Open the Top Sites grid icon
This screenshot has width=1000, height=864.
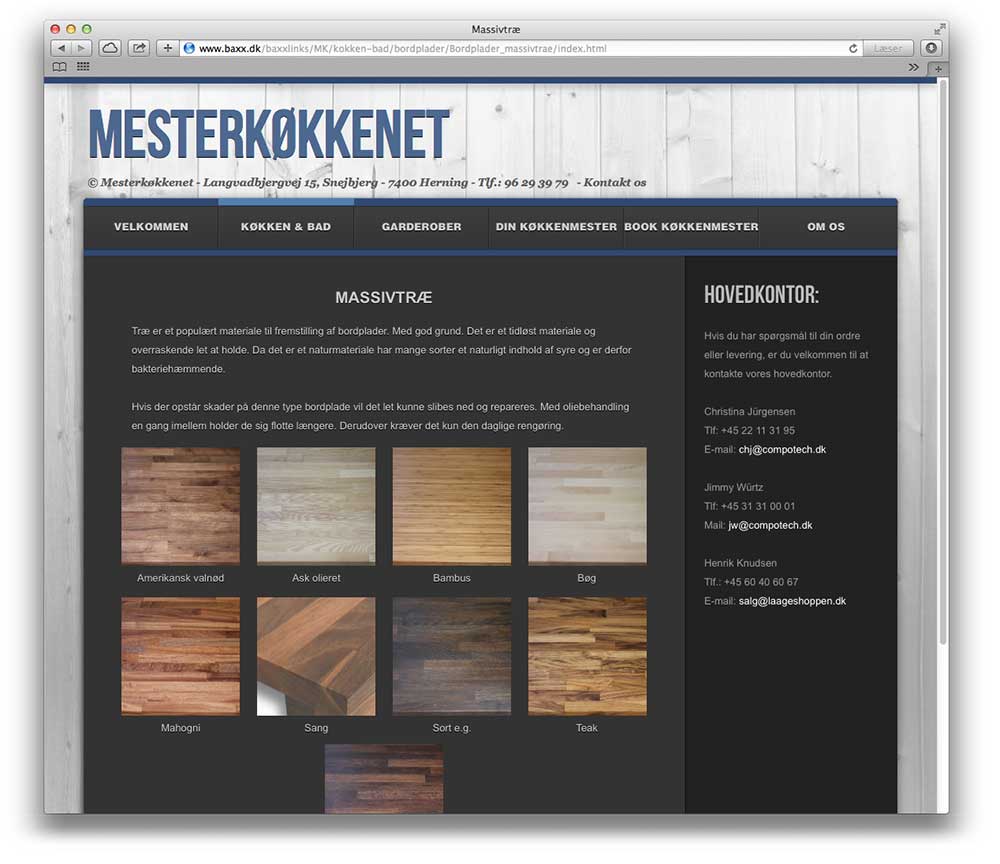point(83,66)
